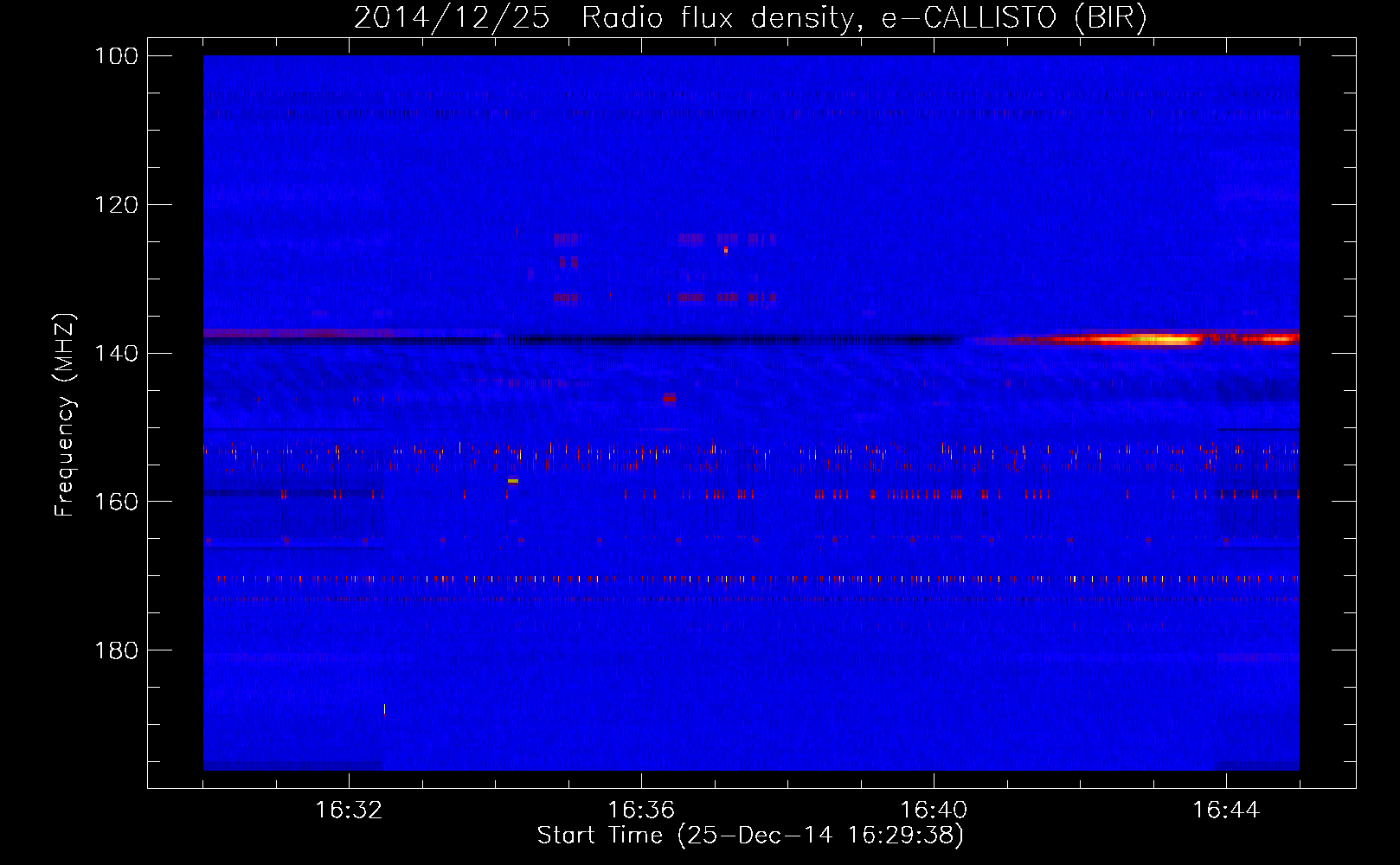1400x865 pixels.
Task: Select the '2014/12/25' date in the title
Action: coord(452,17)
